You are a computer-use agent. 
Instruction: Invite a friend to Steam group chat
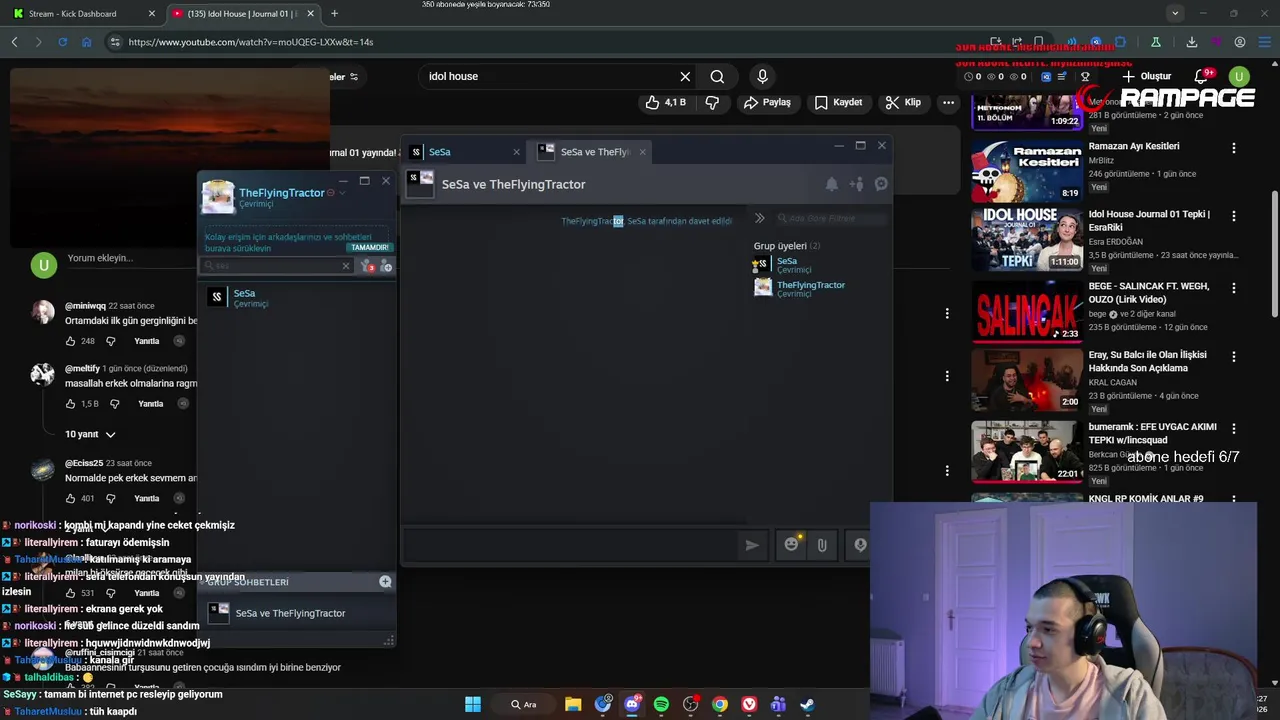[x=856, y=184]
